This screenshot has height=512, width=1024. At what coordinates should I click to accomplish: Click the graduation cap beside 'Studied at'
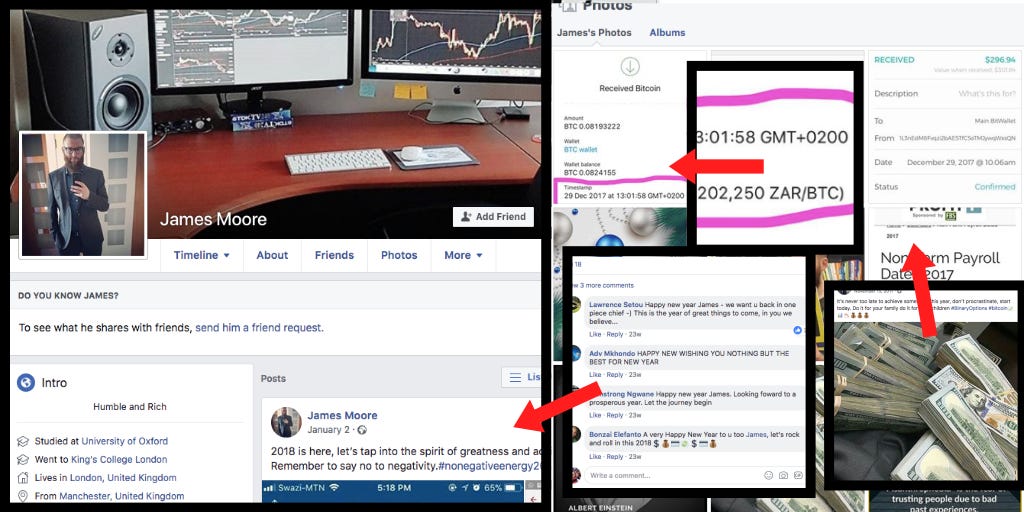click(x=23, y=441)
